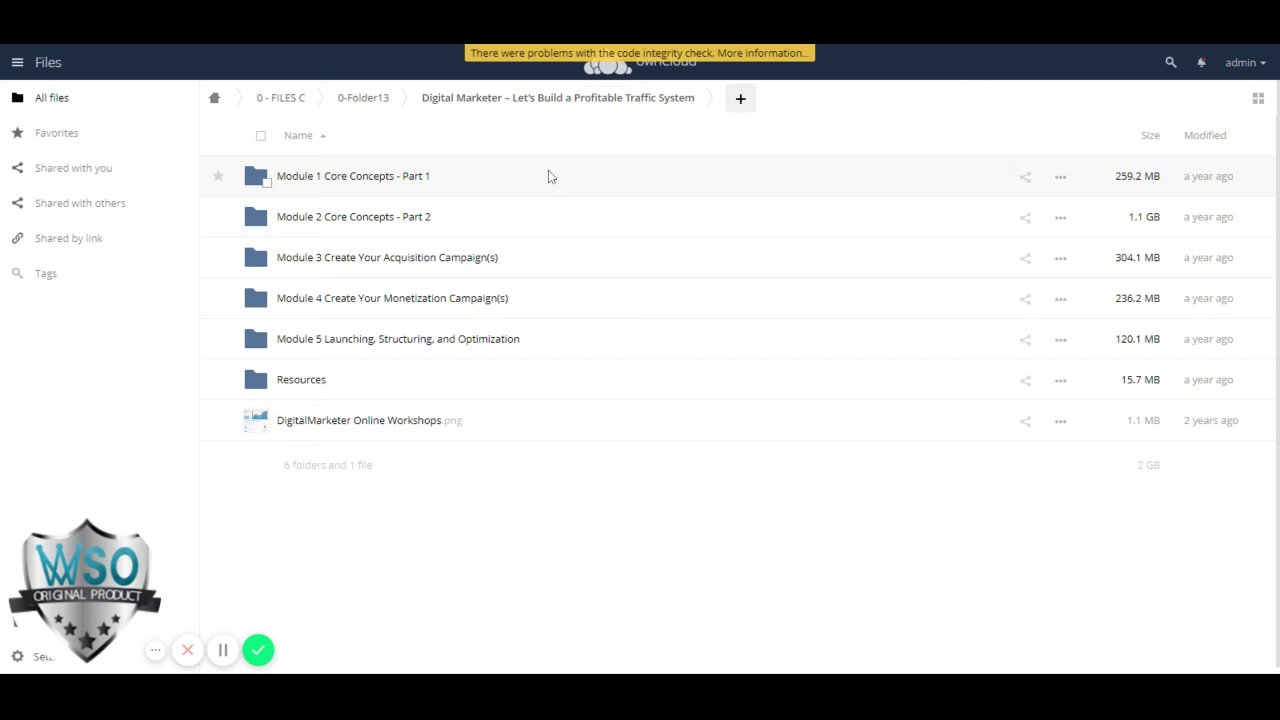Image resolution: width=1280 pixels, height=720 pixels.
Task: Sort files by Modified column
Action: [x=1205, y=135]
